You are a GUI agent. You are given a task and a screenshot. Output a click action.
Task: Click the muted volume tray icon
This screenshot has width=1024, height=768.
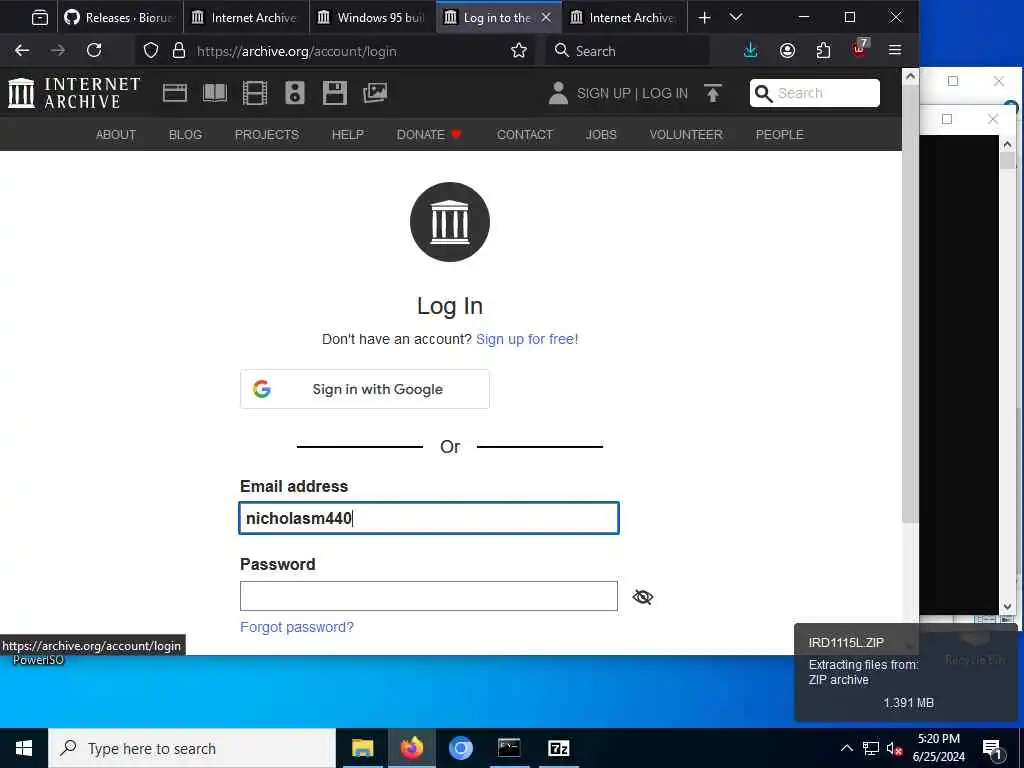894,748
